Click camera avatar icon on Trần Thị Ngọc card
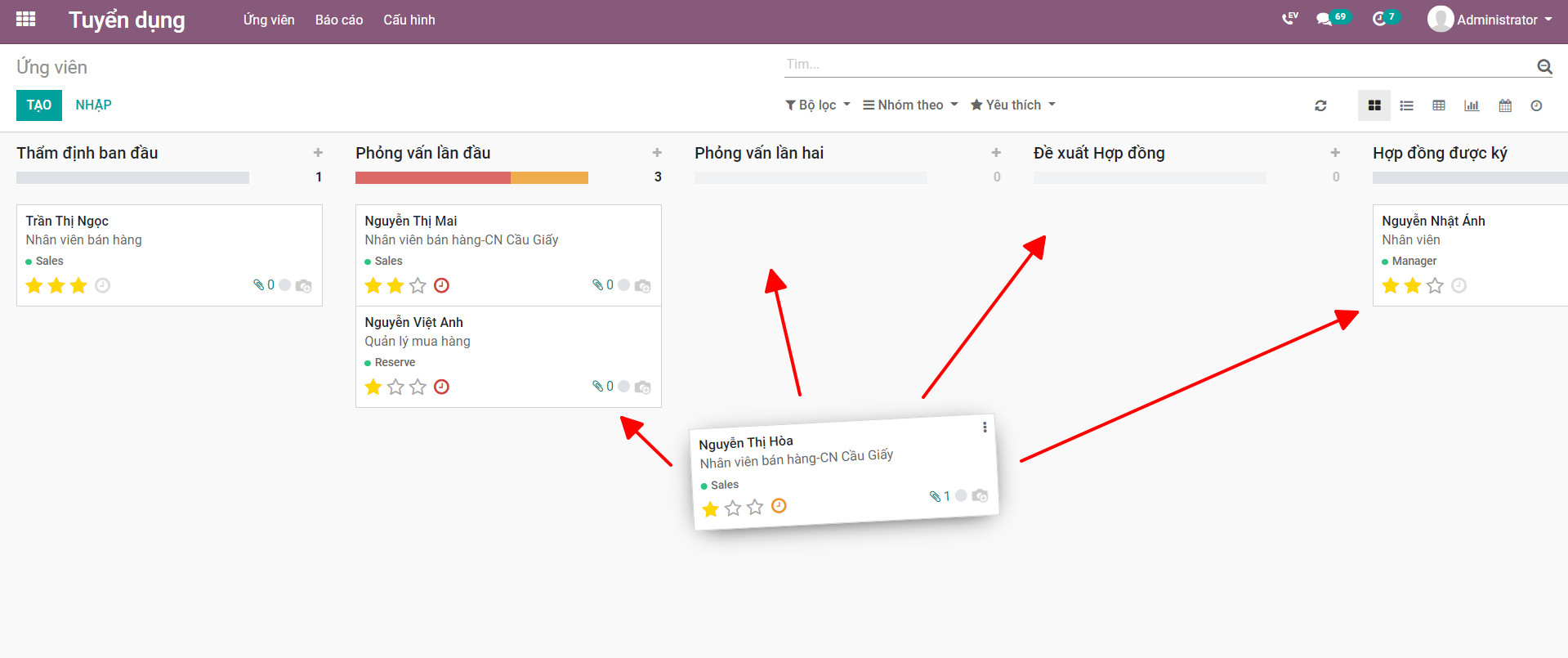Viewport: 1568px width, 658px height. (x=303, y=285)
